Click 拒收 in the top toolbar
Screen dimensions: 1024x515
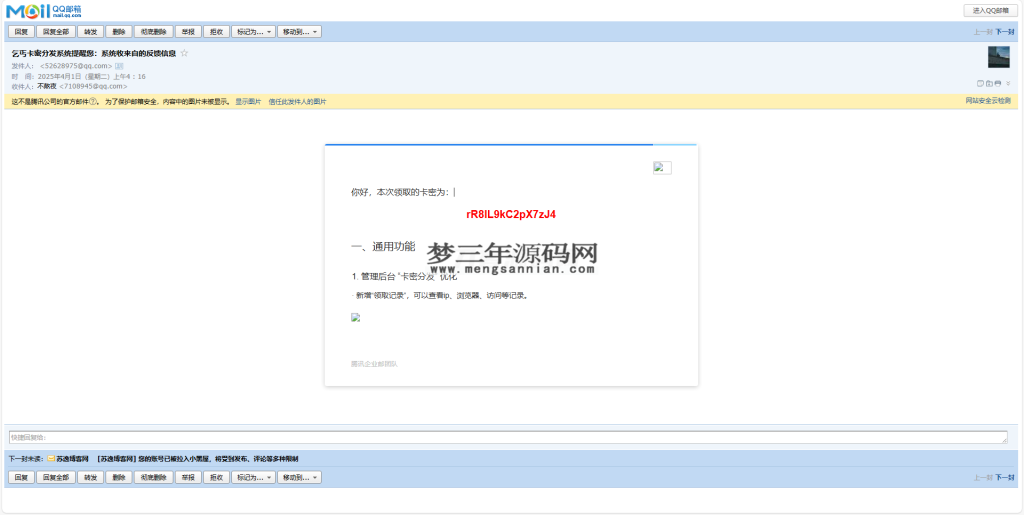click(x=216, y=31)
